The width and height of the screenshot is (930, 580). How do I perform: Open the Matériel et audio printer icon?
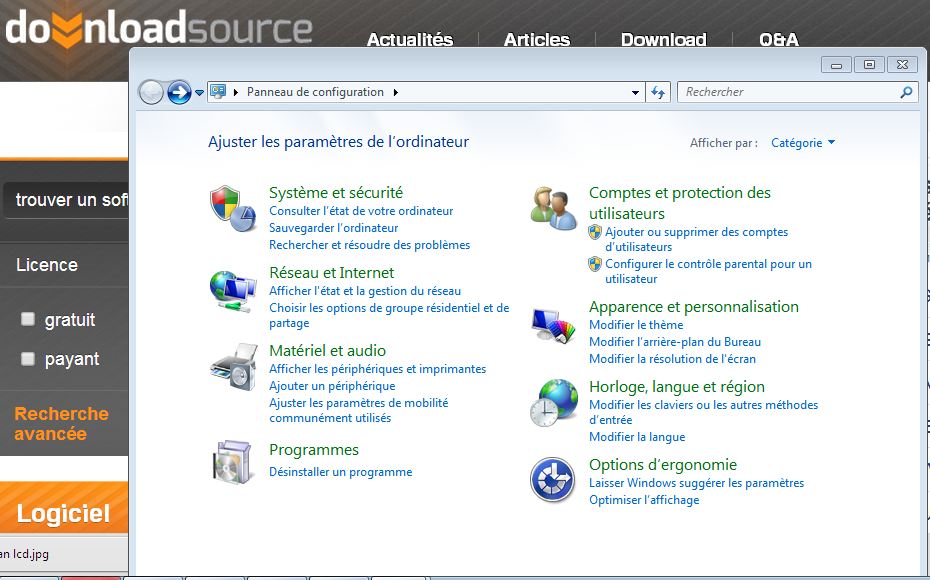[234, 367]
